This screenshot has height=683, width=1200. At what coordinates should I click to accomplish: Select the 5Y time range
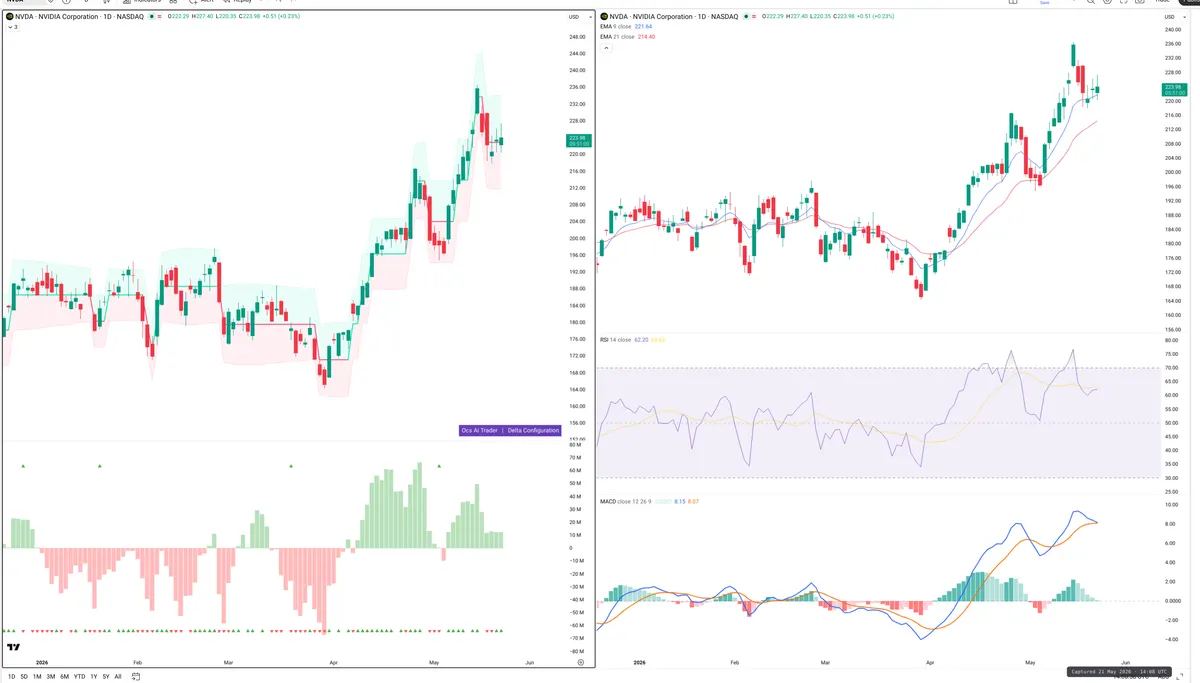(x=106, y=677)
